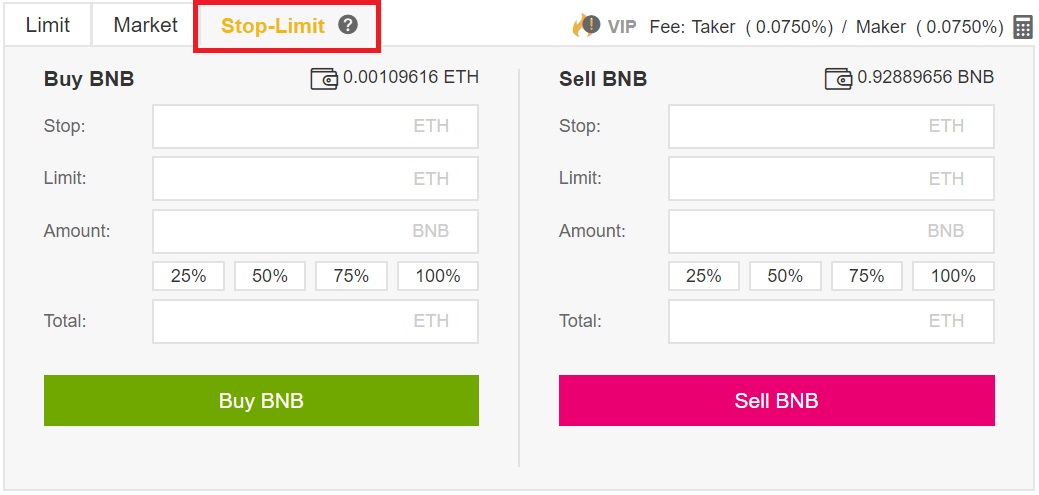The image size is (1039, 495).
Task: Click the ETH wallet icon under Buy BNB
Action: pos(324,79)
